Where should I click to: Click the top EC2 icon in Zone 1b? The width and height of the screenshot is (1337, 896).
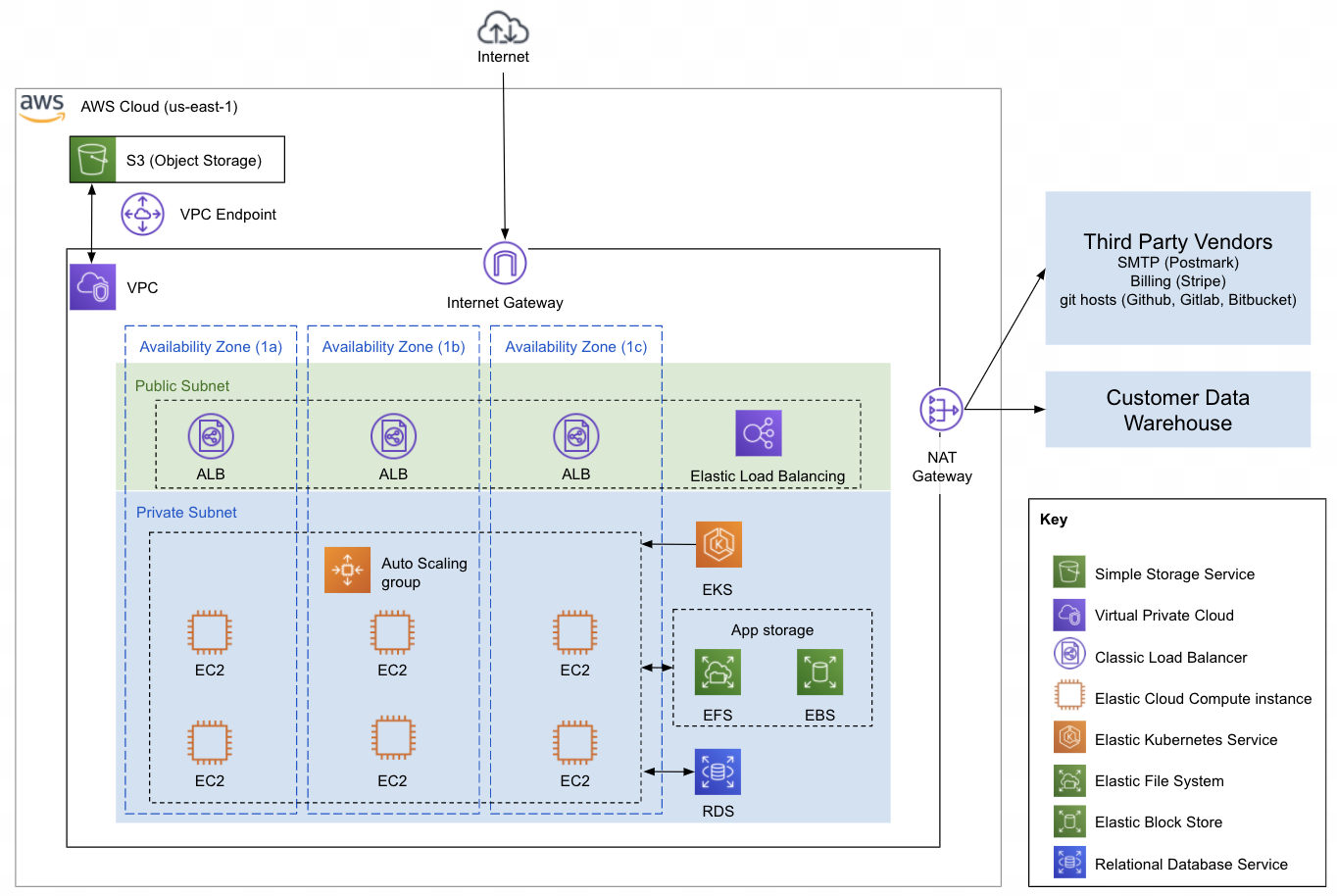coord(392,633)
